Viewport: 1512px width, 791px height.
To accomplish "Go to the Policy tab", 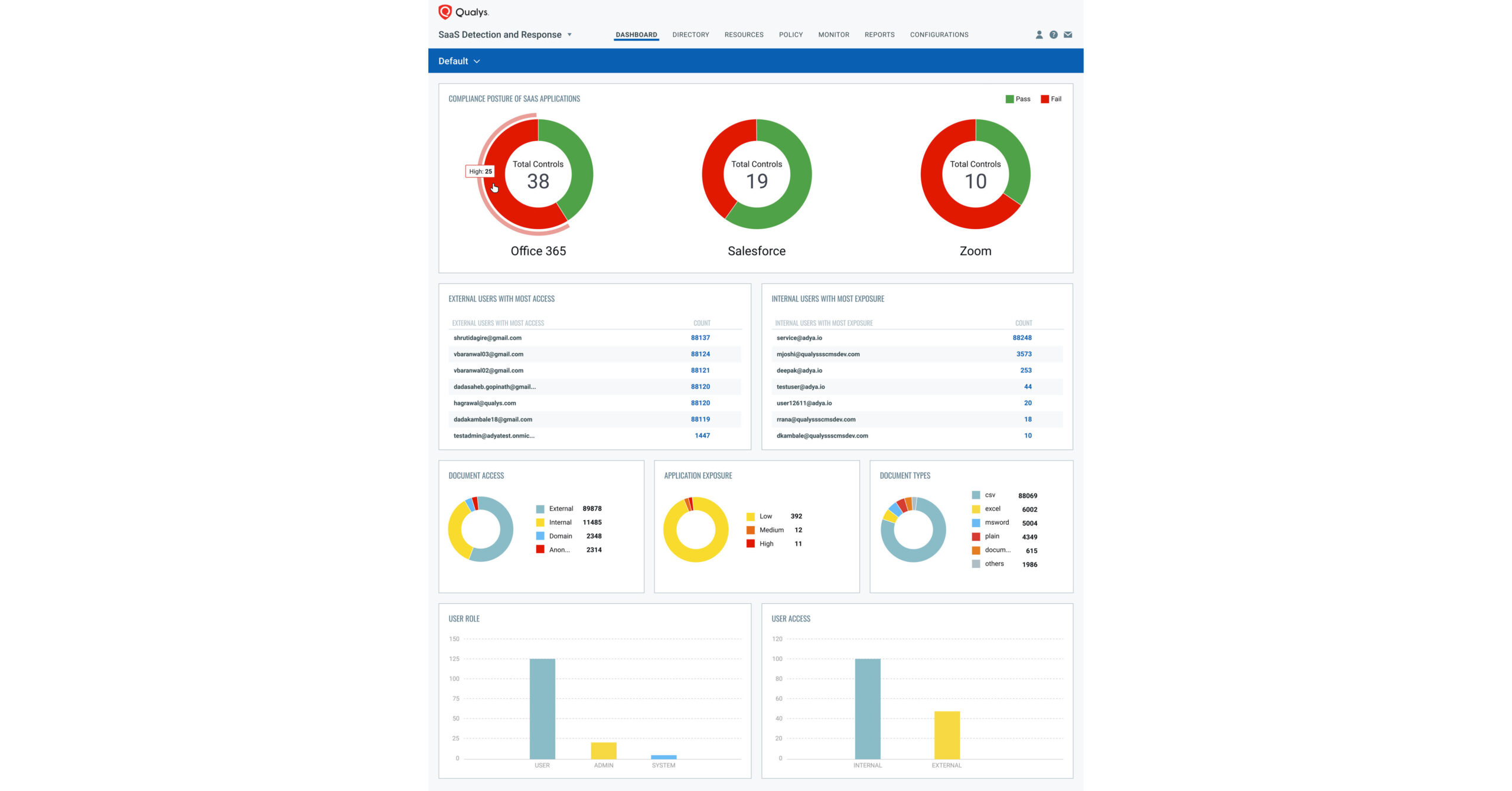I will (x=790, y=35).
